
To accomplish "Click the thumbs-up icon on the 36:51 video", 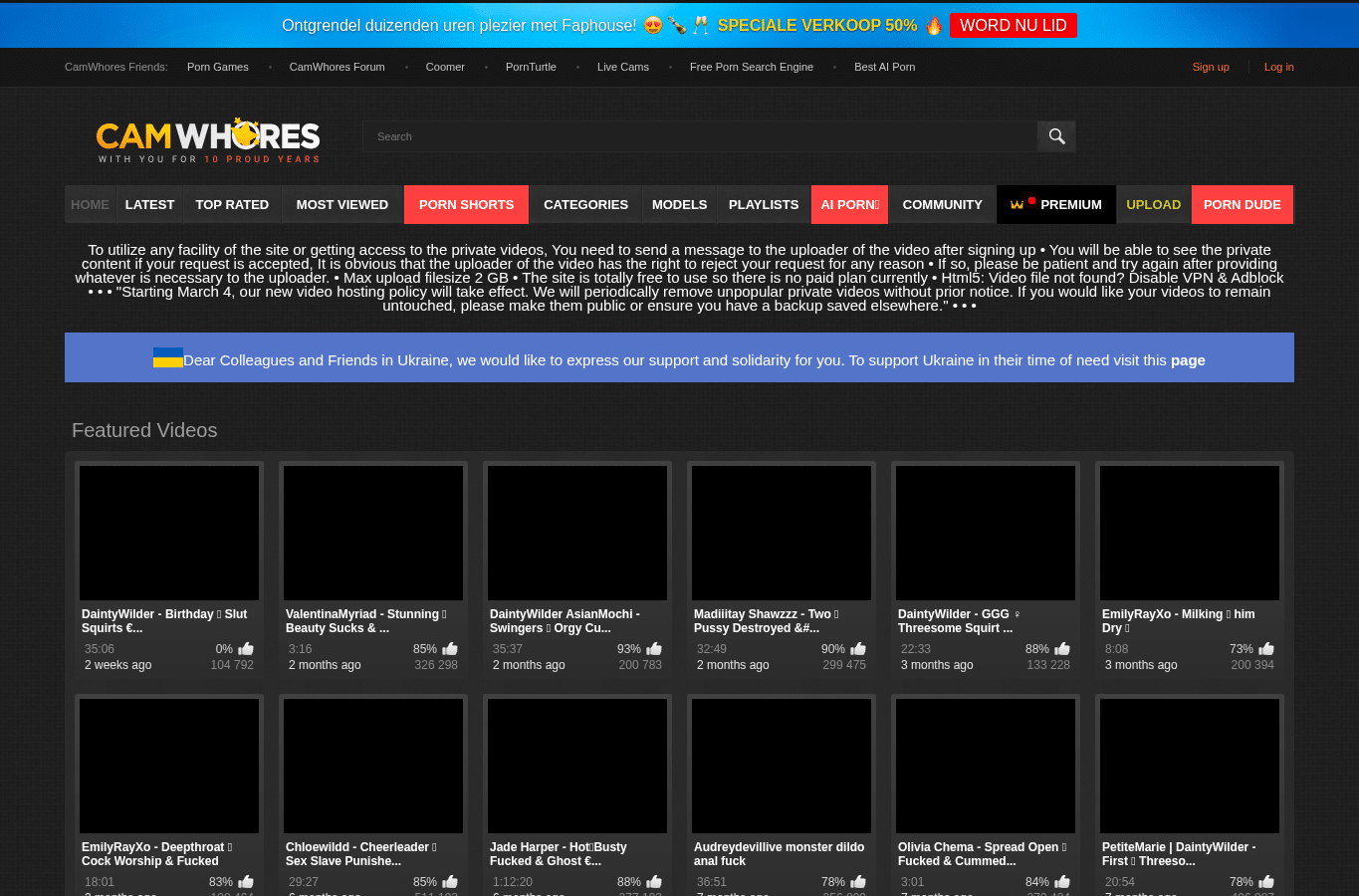I will [x=858, y=882].
